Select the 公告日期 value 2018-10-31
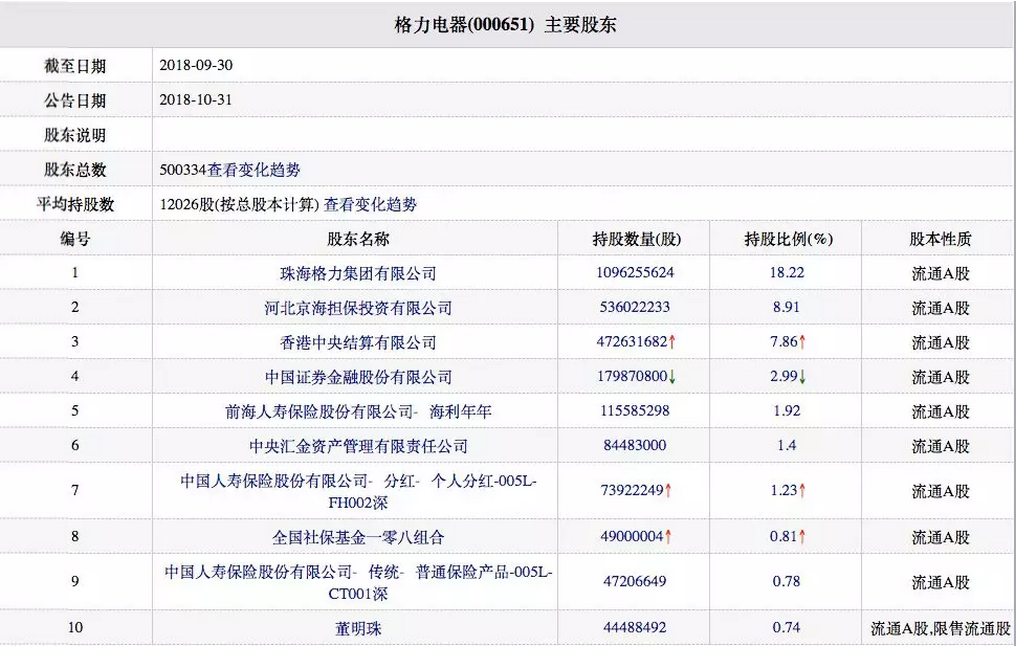The width and height of the screenshot is (1017, 647). point(196,100)
